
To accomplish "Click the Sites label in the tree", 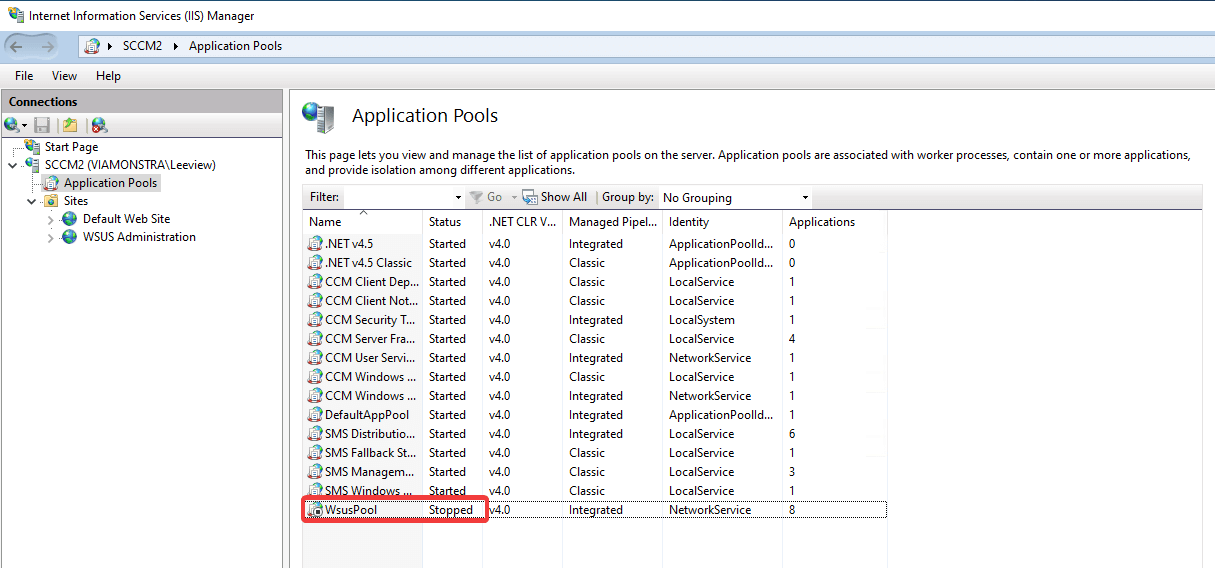I will 76,201.
